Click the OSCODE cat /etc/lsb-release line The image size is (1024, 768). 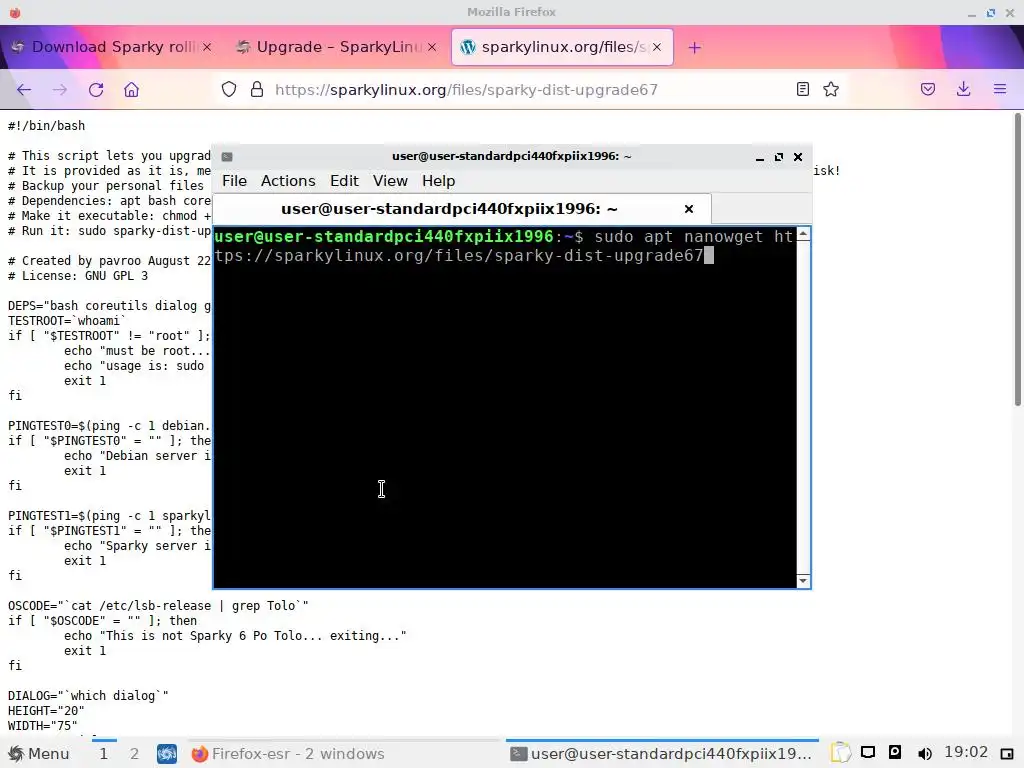[158, 605]
